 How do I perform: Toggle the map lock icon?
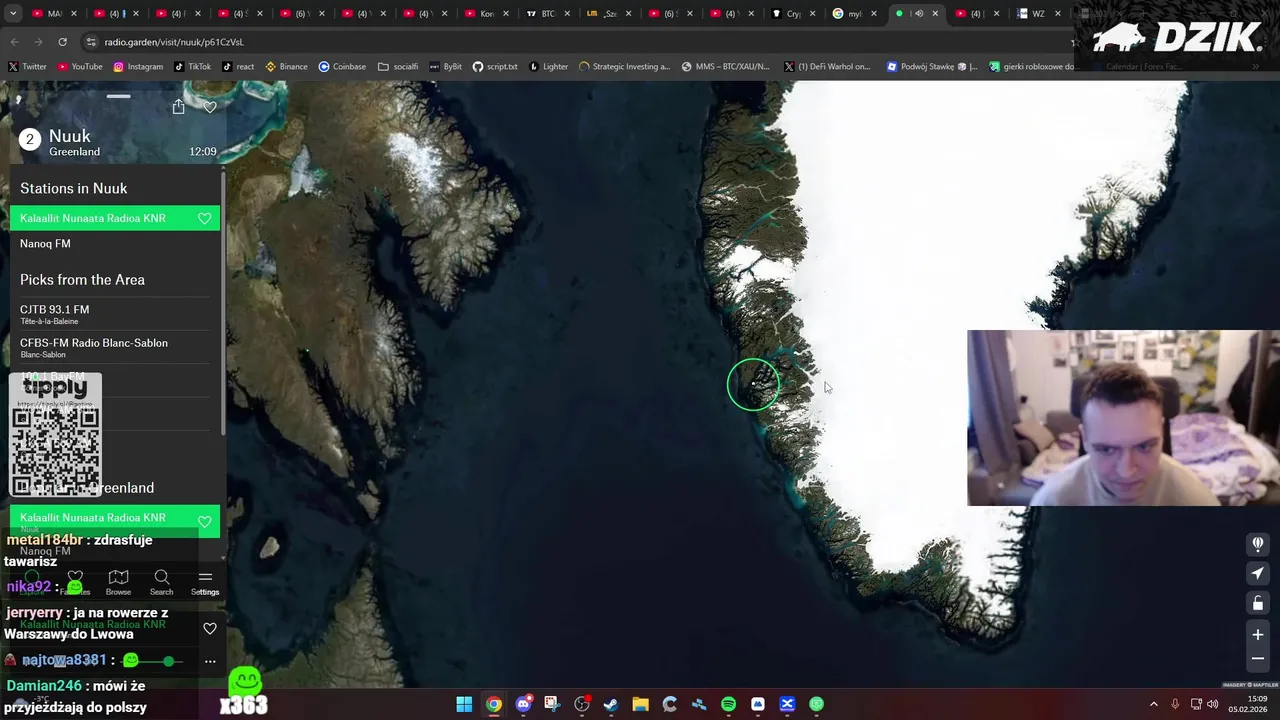coord(1258,603)
